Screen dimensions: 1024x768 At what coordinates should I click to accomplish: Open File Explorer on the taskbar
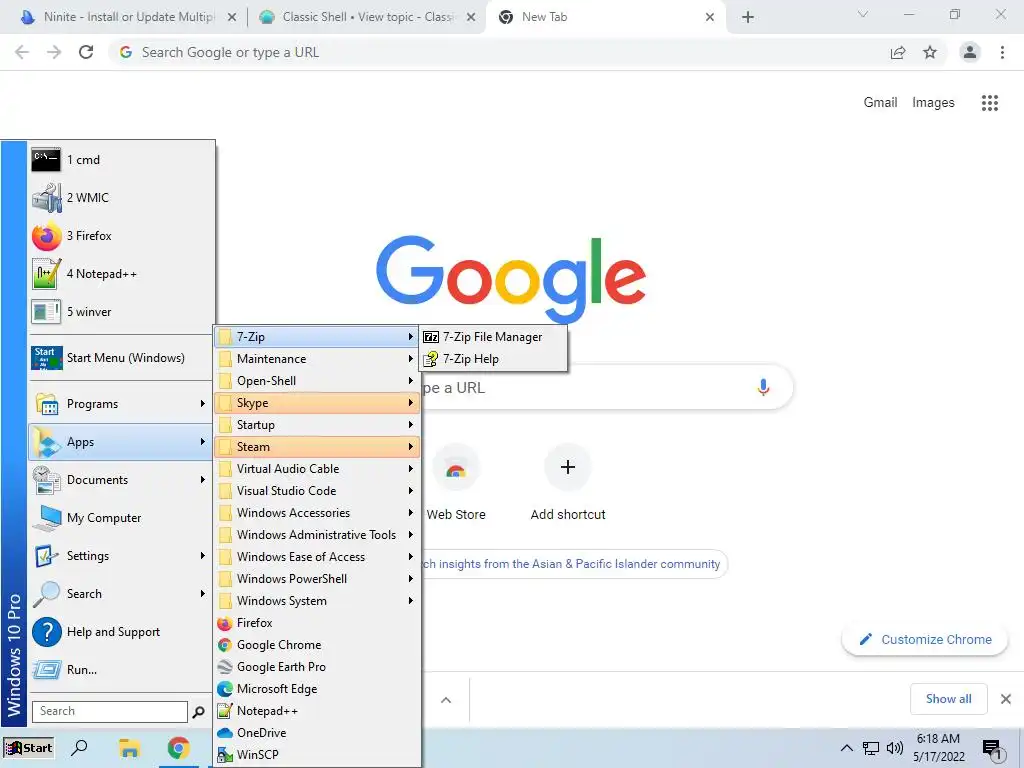coord(129,748)
